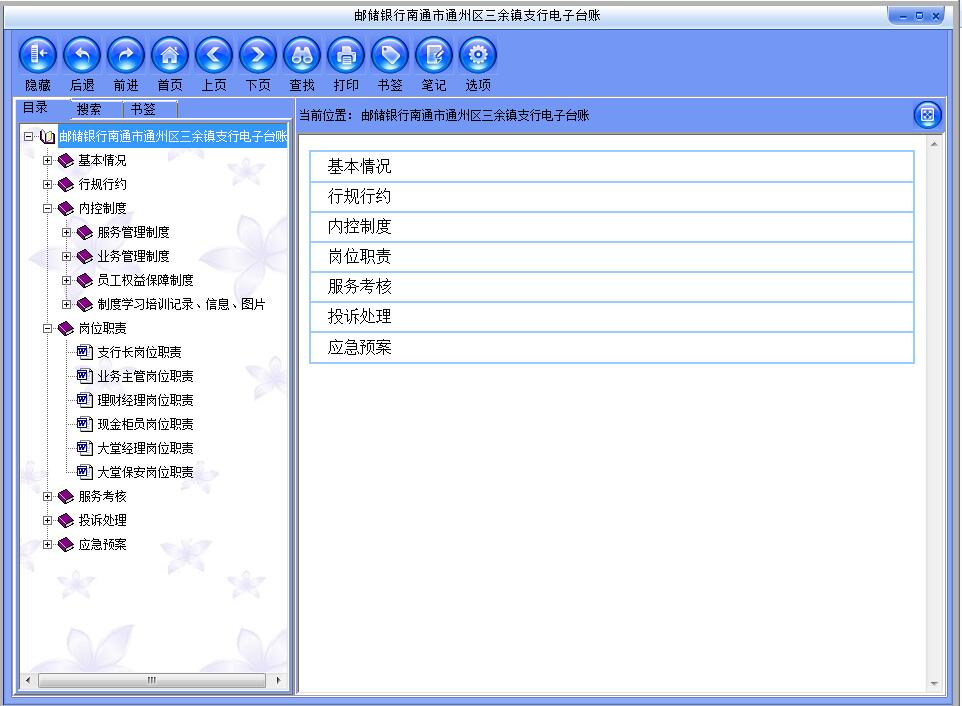962x706 pixels.
Task: Click the book icon beside 基本情况
Action: 66,161
